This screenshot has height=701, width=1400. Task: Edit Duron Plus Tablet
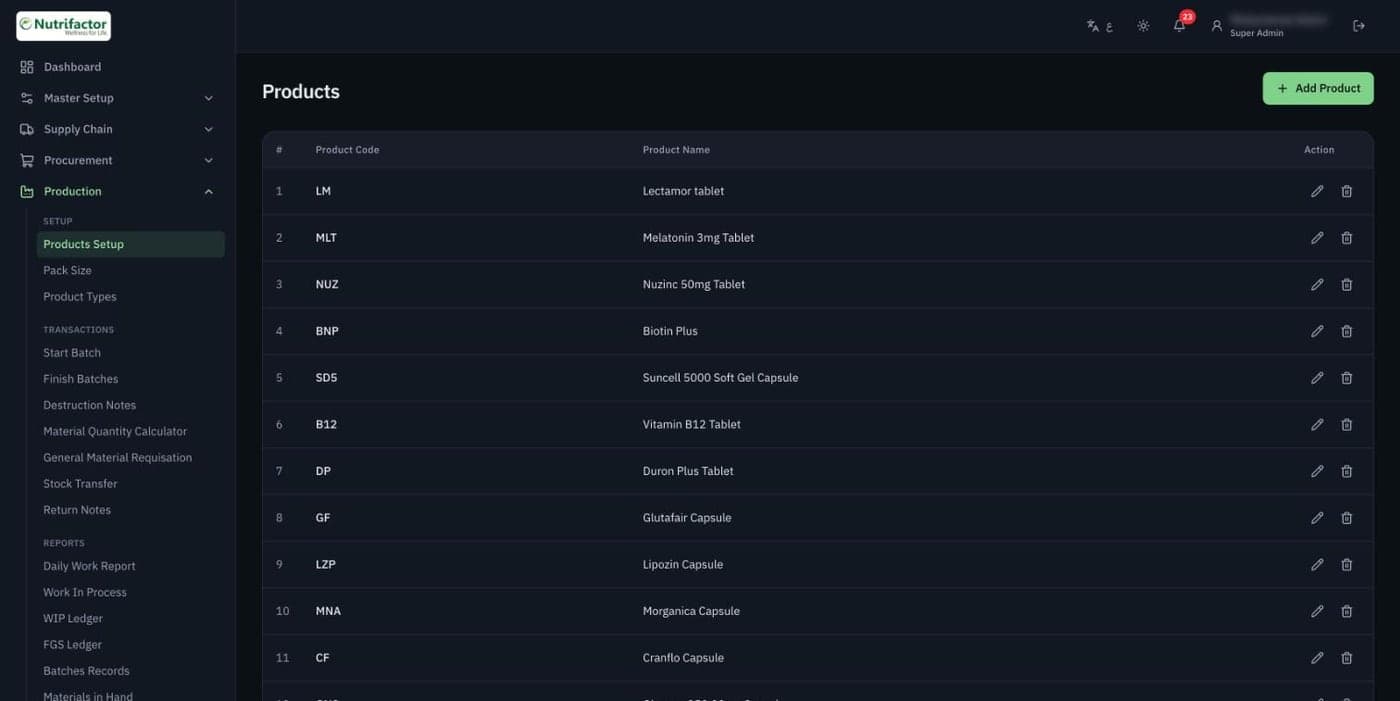pyautogui.click(x=1317, y=471)
